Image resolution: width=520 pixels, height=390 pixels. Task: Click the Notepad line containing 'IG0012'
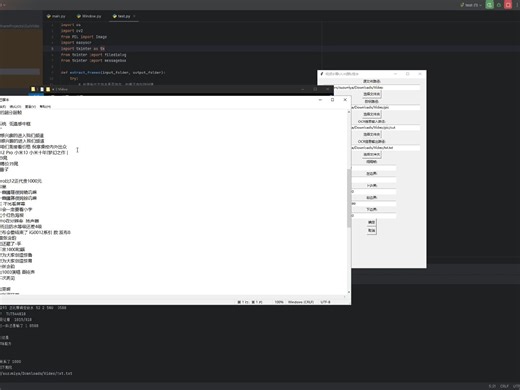(x=35, y=232)
